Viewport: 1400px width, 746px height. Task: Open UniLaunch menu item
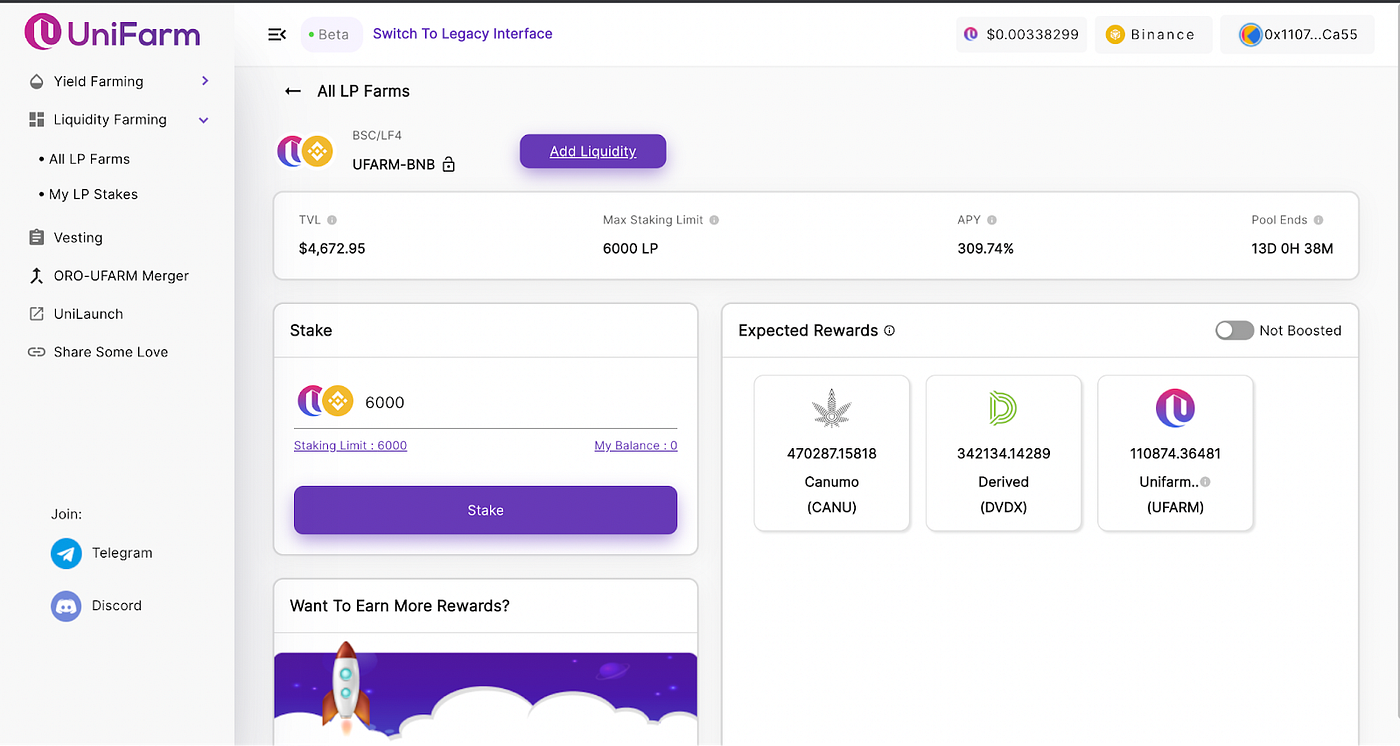[x=88, y=314]
